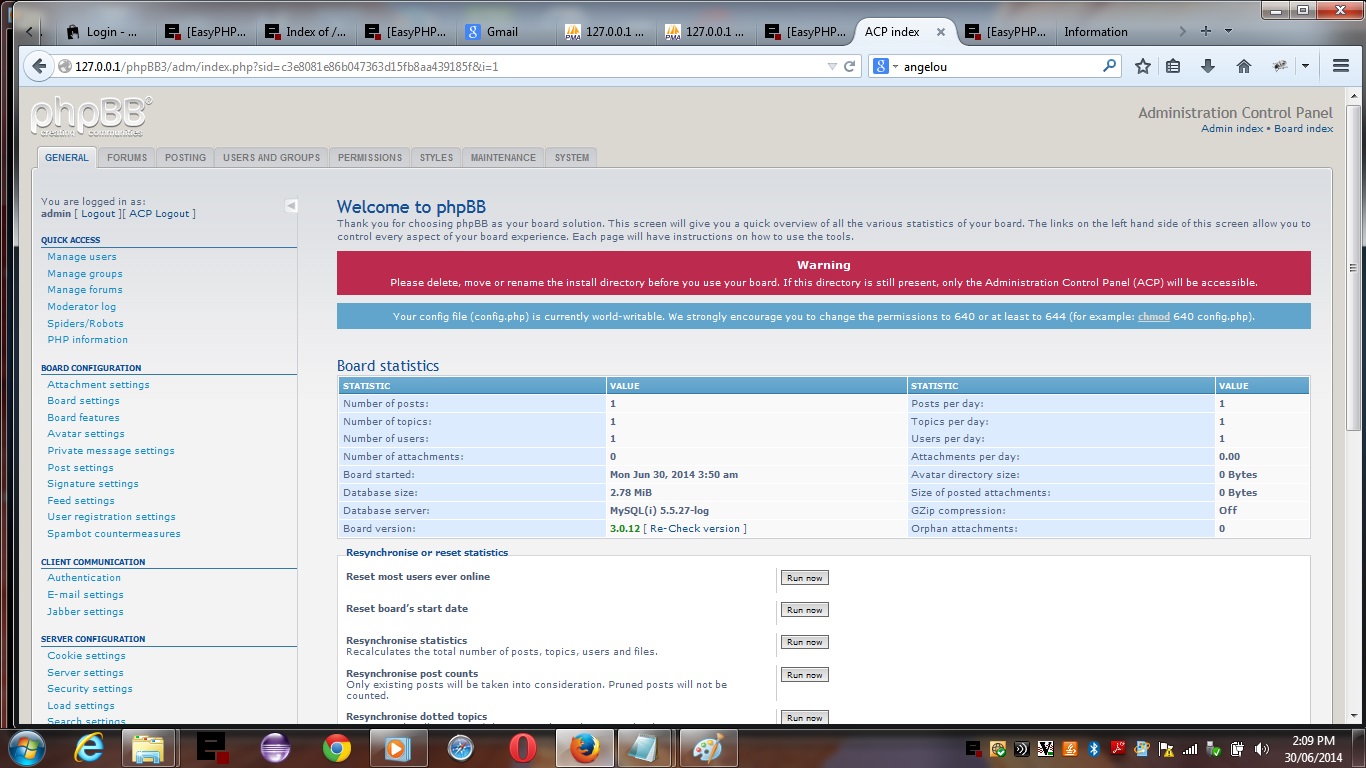This screenshot has width=1366, height=768.
Task: Open the bookmarks list icon
Action: pos(1174,66)
